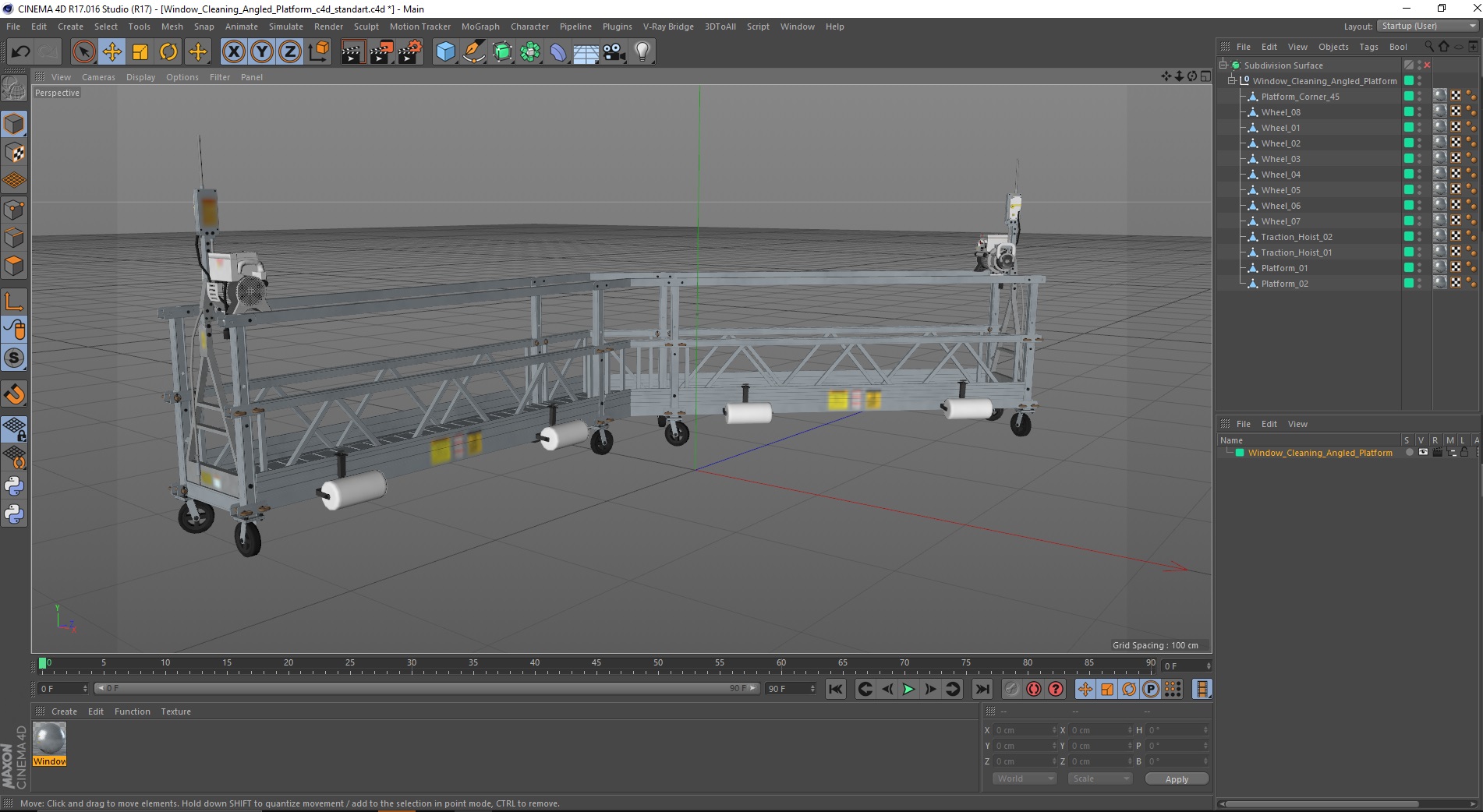Open the Scale mode dropdown
1483x812 pixels.
click(x=1099, y=778)
